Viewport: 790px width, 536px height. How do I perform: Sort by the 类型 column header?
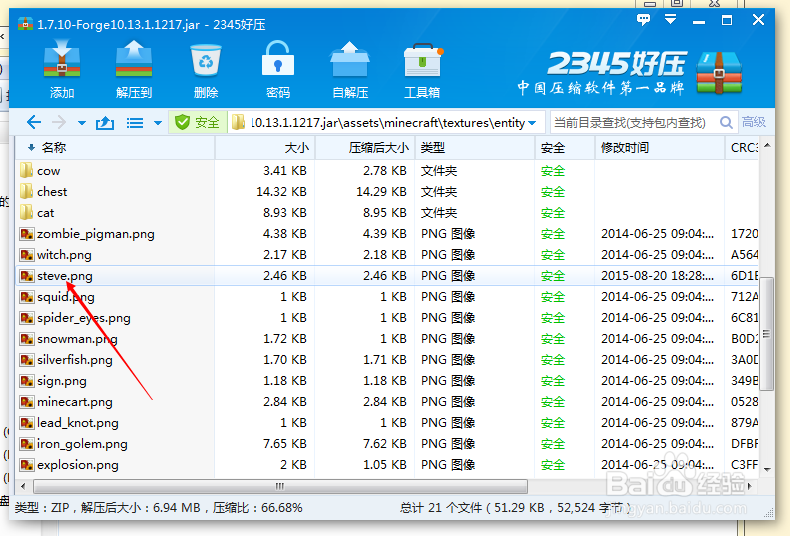[x=475, y=148]
